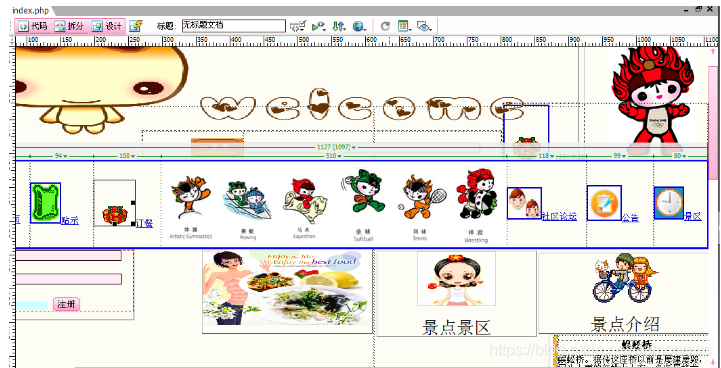Viewport: 721px width, 368px height.
Task: Click the 公告 link
Action: coord(630,218)
